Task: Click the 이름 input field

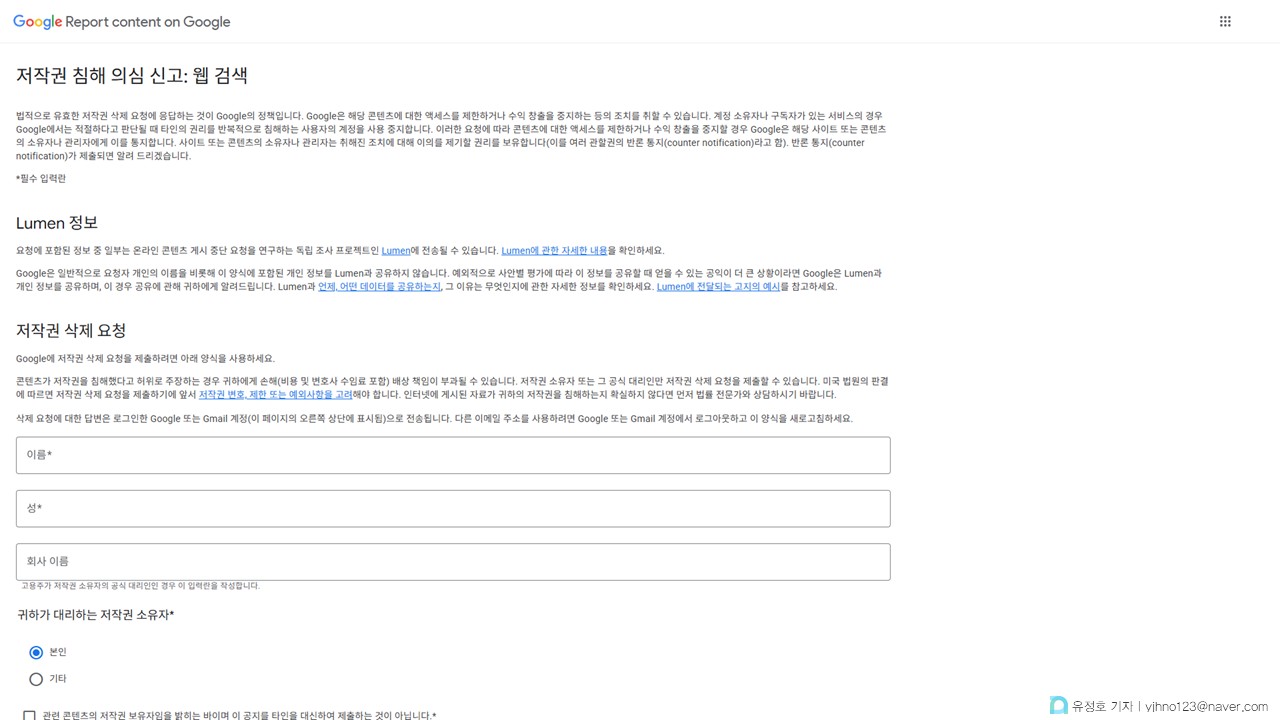Action: point(453,455)
